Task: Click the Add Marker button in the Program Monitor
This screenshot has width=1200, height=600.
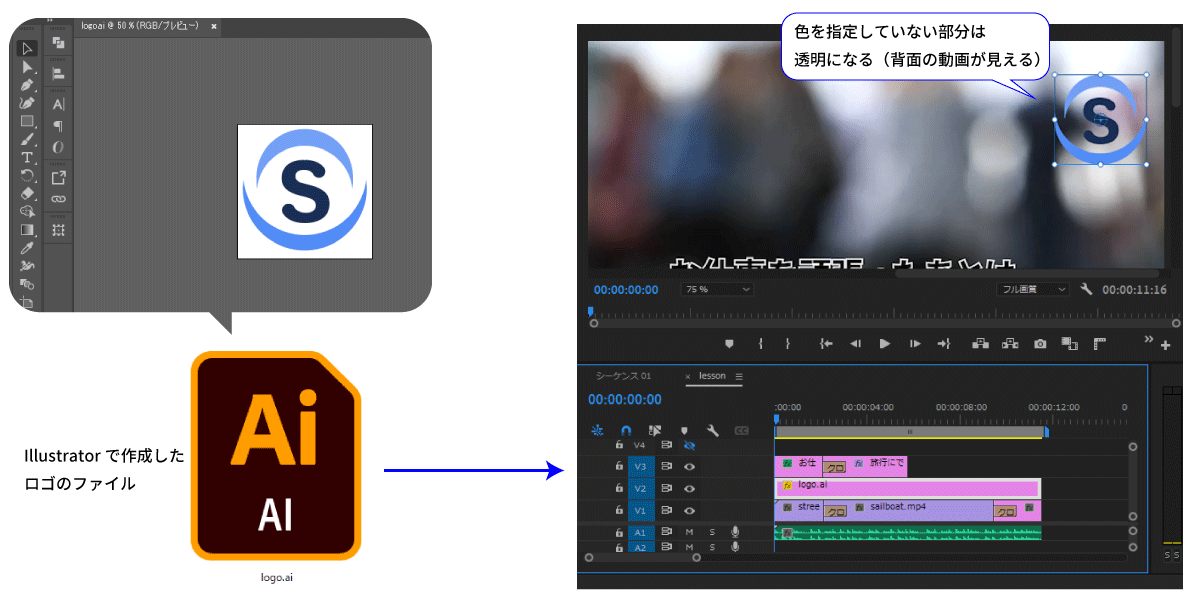Action: pos(729,343)
